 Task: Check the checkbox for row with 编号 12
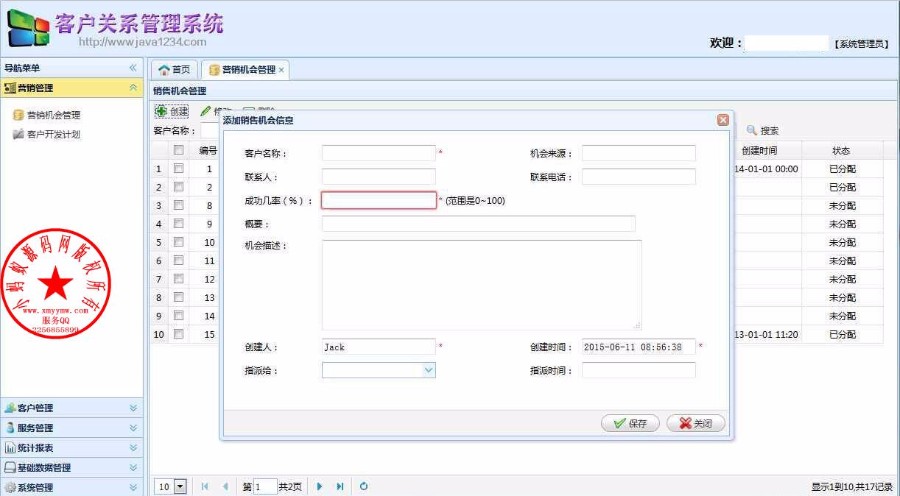179,278
